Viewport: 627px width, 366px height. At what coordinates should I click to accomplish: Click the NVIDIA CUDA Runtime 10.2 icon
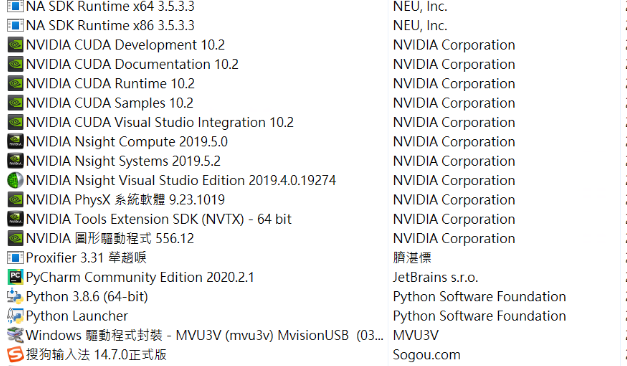point(15,83)
